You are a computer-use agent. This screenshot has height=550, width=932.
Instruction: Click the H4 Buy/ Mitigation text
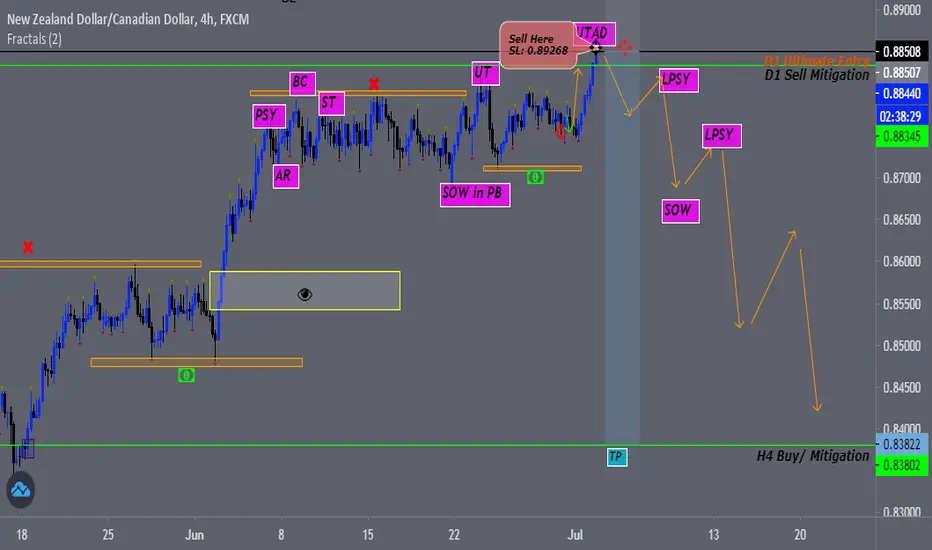point(813,457)
